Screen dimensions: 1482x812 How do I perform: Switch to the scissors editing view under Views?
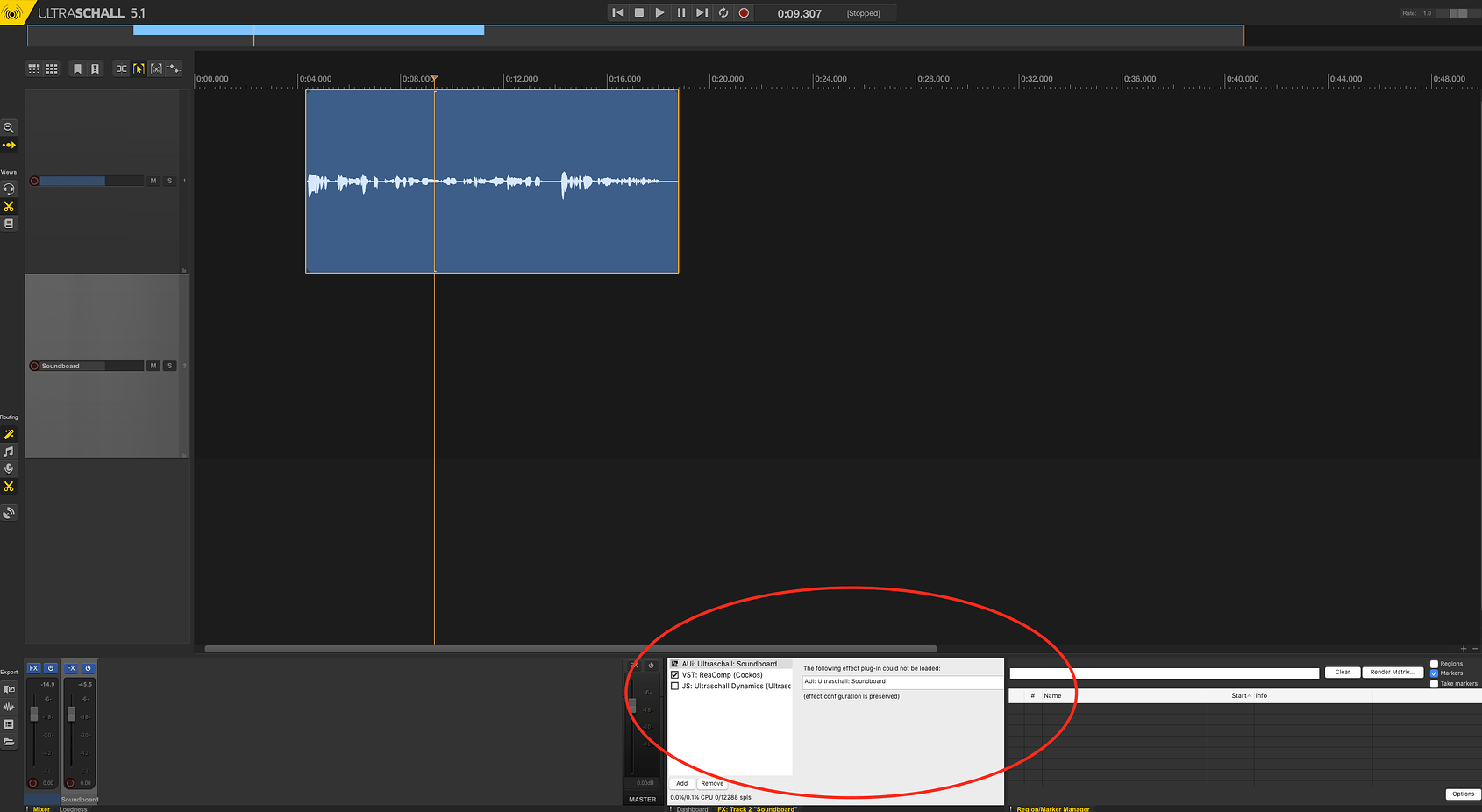click(x=9, y=206)
